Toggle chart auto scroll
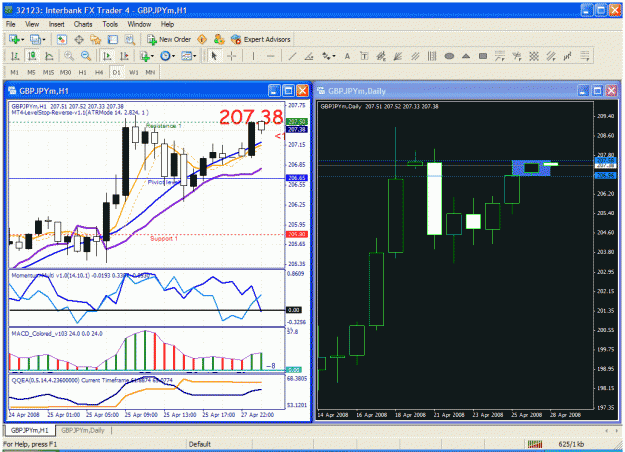This screenshot has height=452, width=625. 107,56
